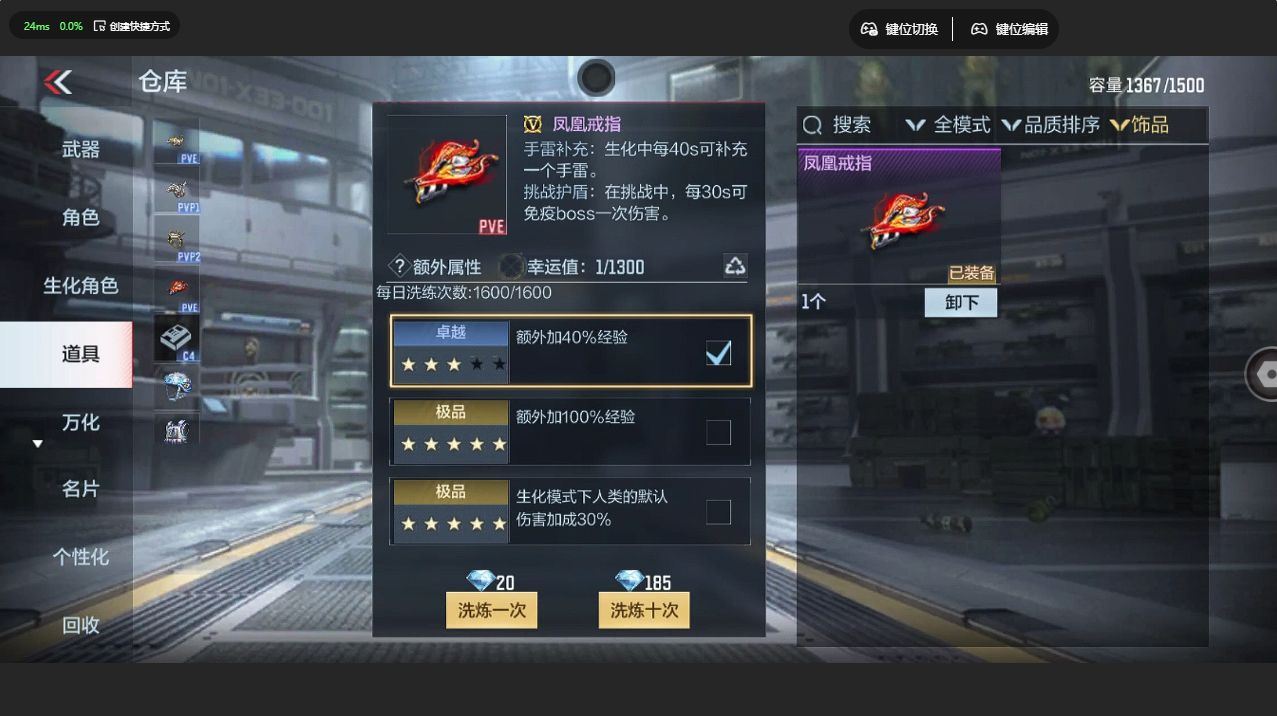This screenshot has width=1277, height=716.
Task: Check the 生化模式伤害加成30% checkbox
Action: (718, 512)
